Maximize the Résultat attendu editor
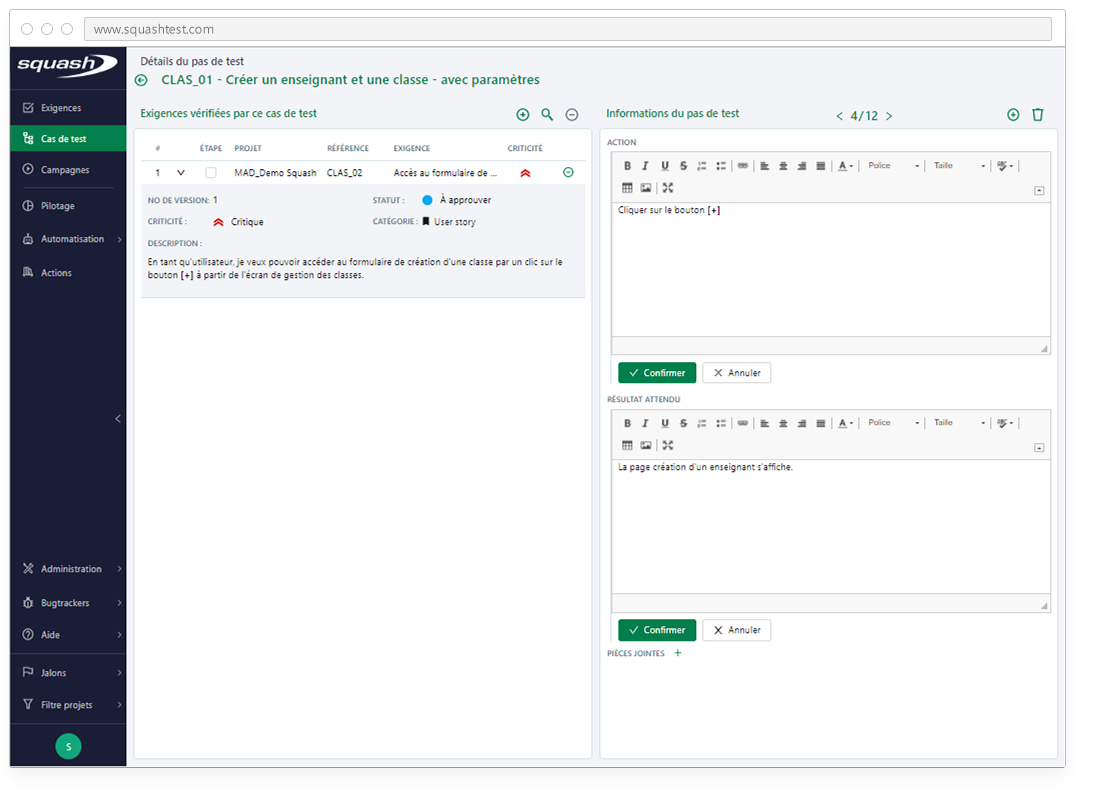The image size is (1100, 800). tap(668, 446)
